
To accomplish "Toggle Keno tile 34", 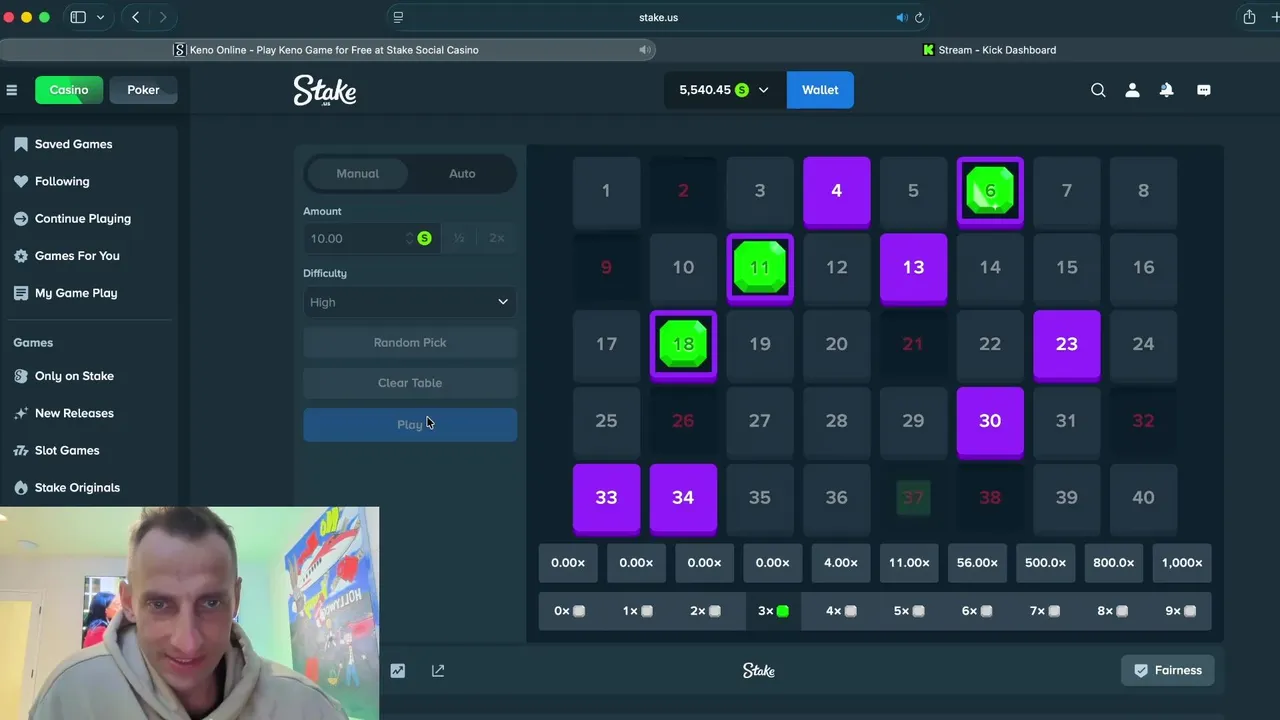I will point(683,498).
